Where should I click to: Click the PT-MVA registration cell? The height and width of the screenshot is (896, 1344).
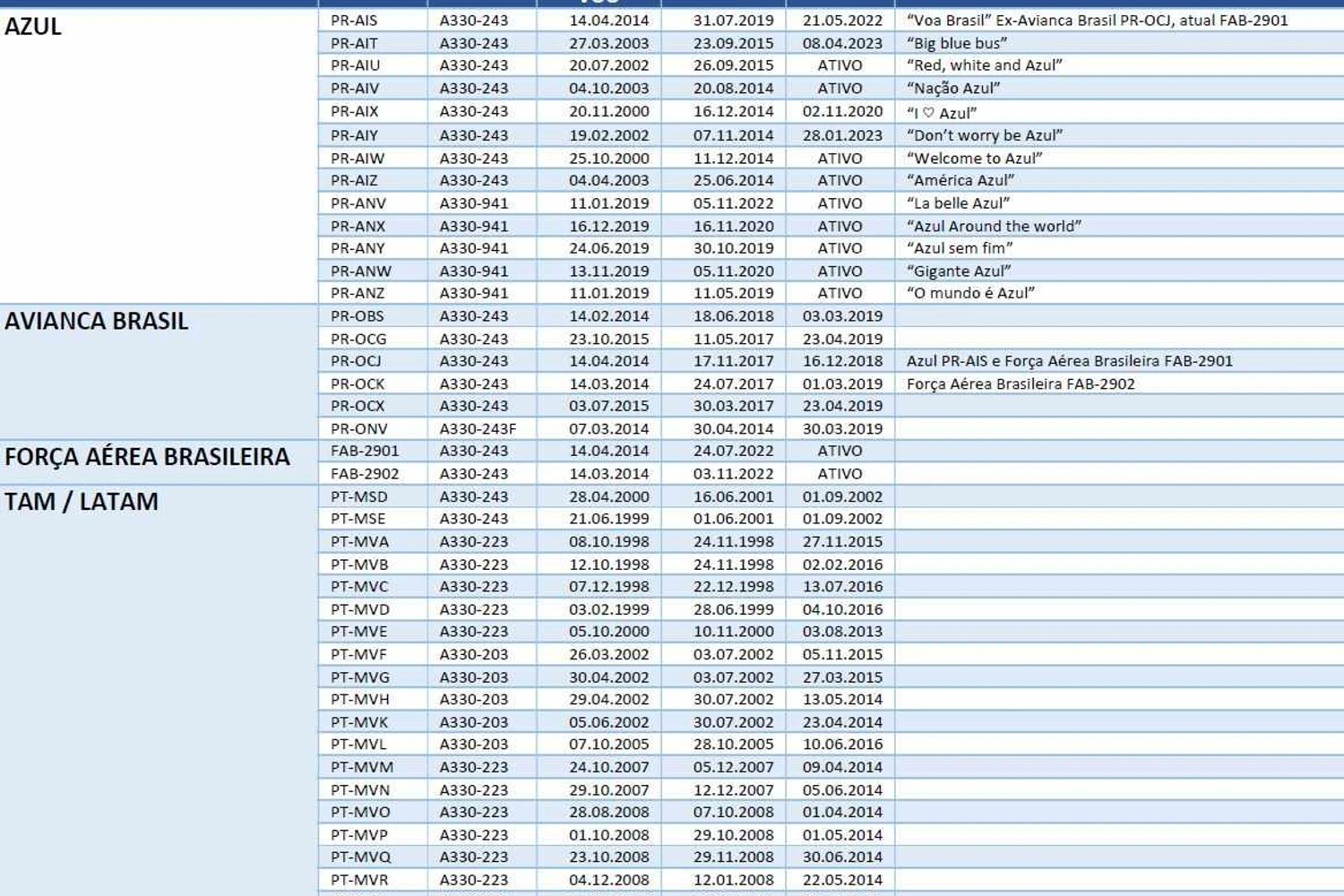point(373,541)
